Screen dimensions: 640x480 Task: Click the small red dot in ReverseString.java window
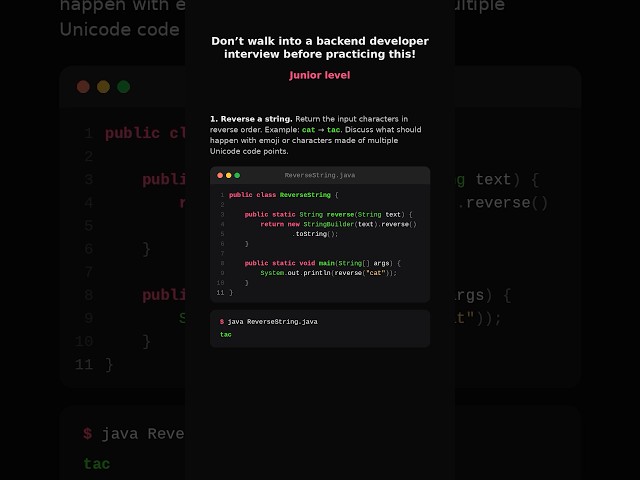click(x=220, y=176)
